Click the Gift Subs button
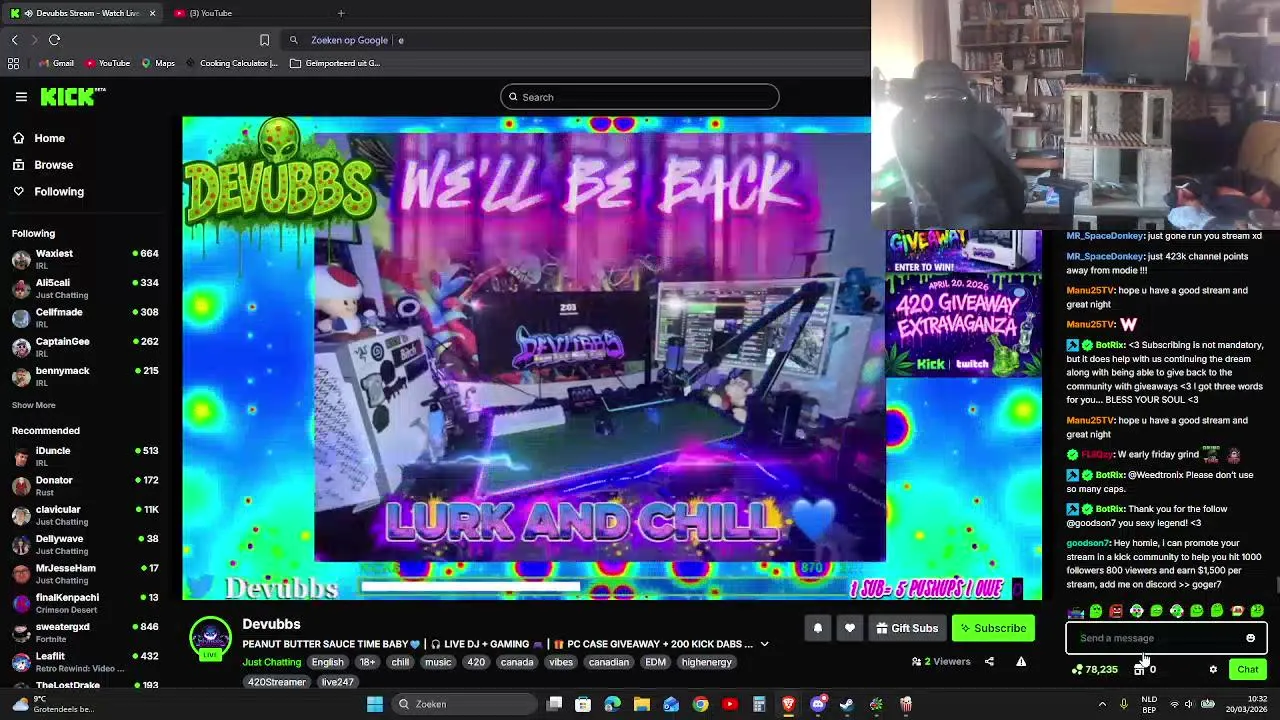This screenshot has height=720, width=1280. point(907,628)
